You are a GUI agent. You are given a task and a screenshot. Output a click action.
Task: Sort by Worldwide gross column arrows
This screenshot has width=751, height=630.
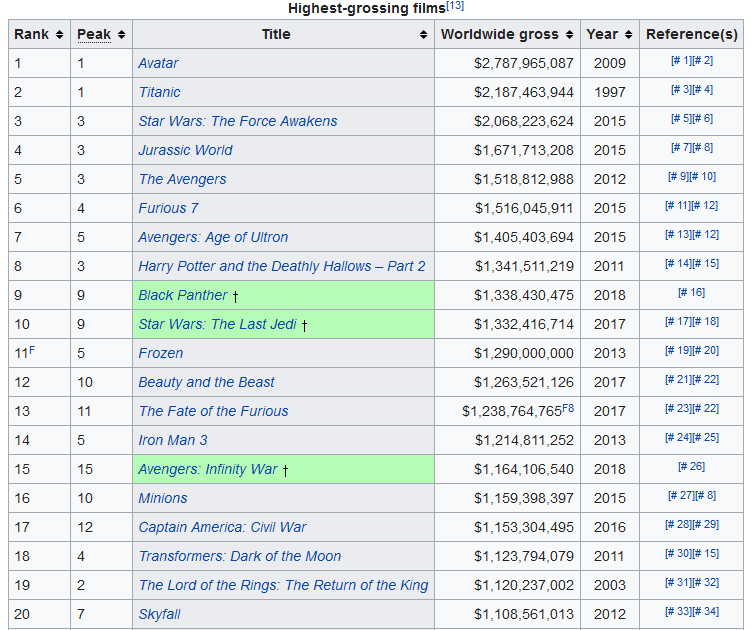[569, 35]
